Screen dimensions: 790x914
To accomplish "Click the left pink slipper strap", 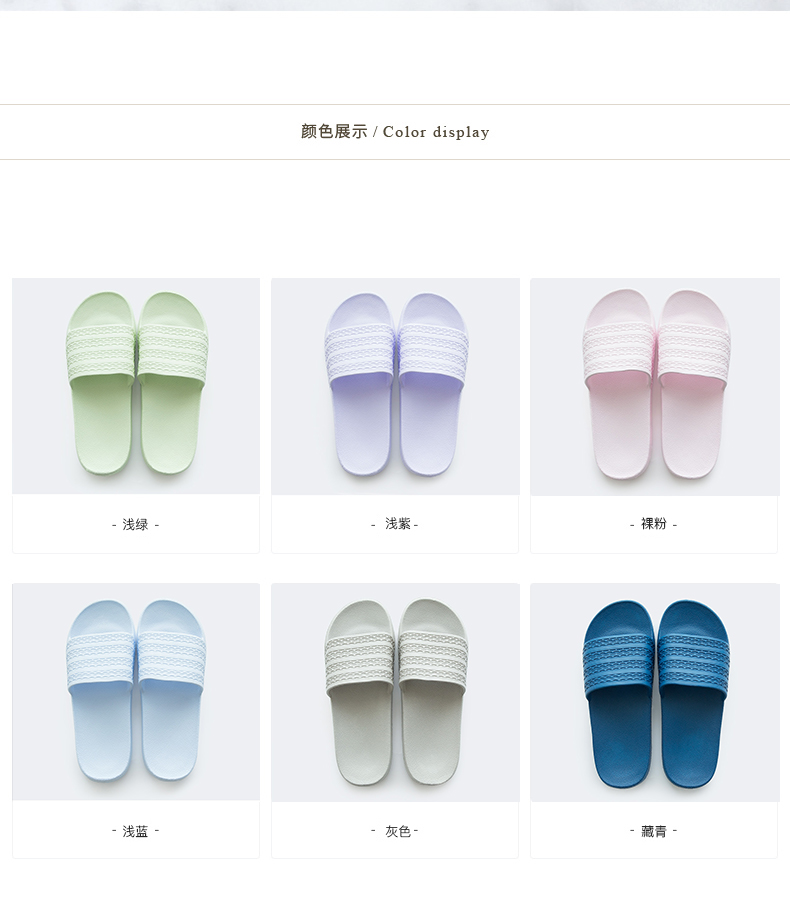I will coord(619,353).
